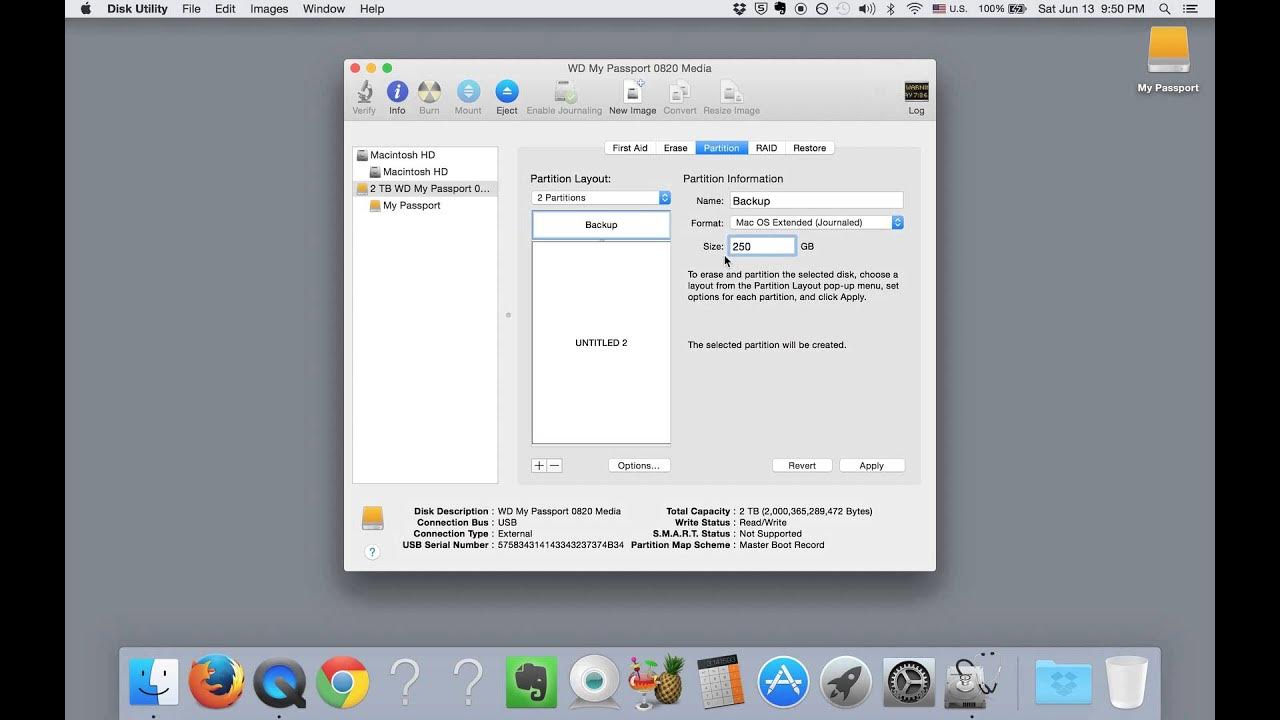Screen dimensions: 1280x720
Task: Click the Convert toolbar icon
Action: [680, 97]
